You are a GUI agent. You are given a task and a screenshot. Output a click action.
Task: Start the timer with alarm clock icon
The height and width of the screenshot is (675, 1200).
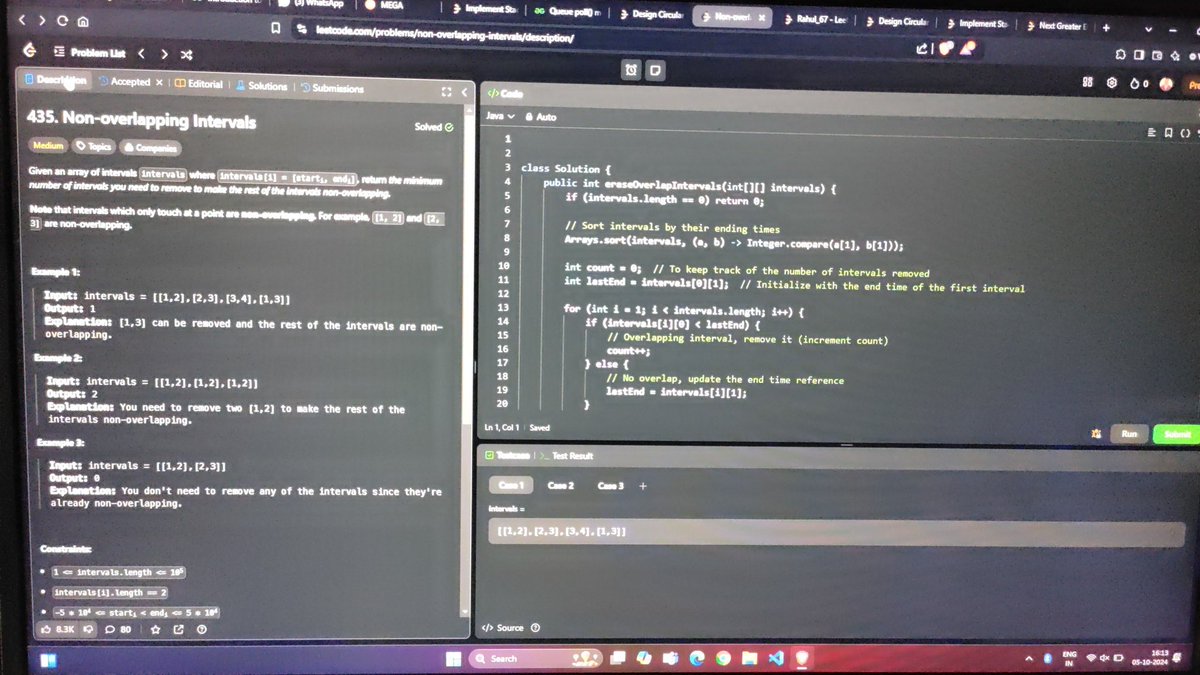(632, 70)
